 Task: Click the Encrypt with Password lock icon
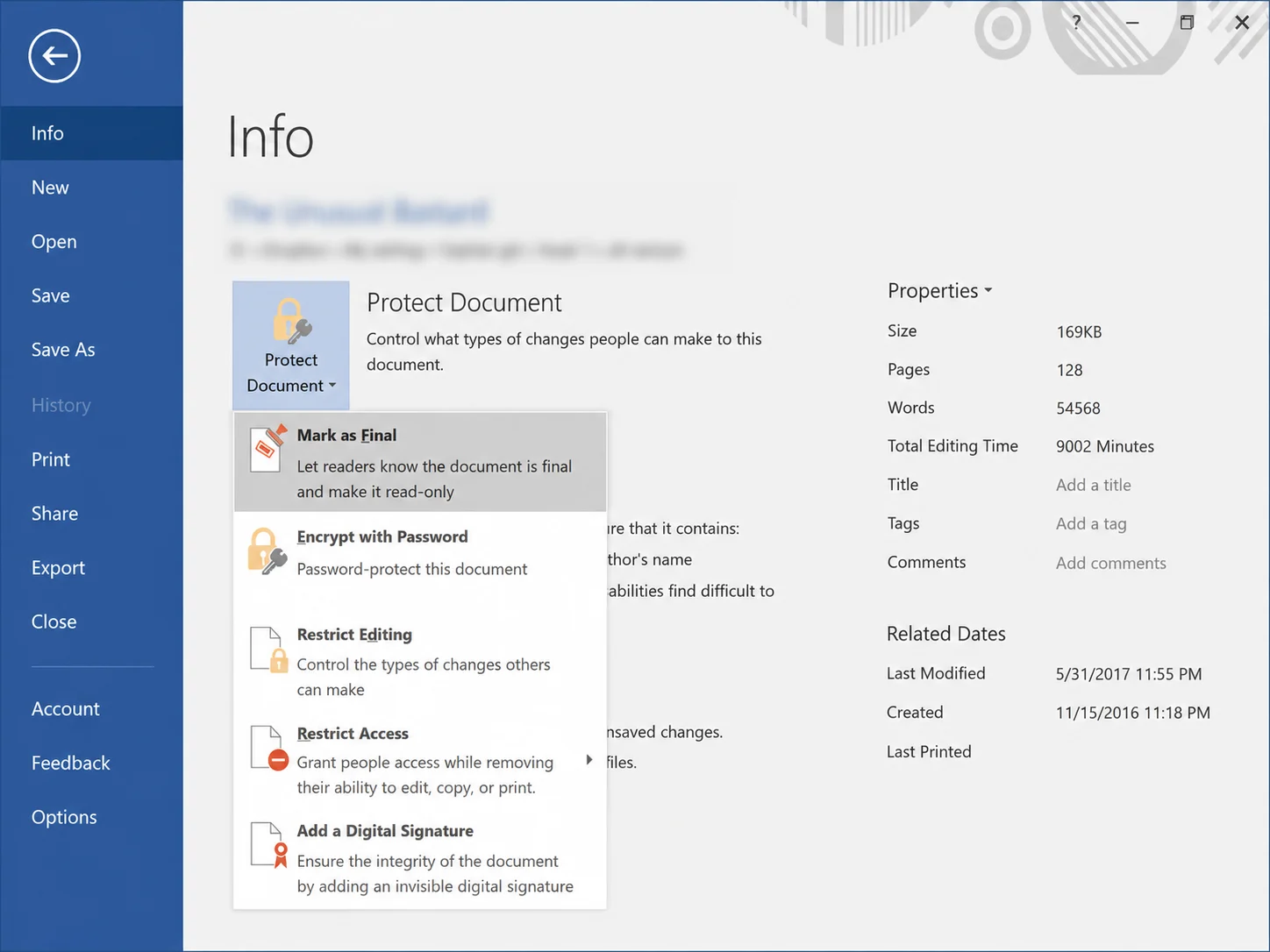(x=267, y=551)
